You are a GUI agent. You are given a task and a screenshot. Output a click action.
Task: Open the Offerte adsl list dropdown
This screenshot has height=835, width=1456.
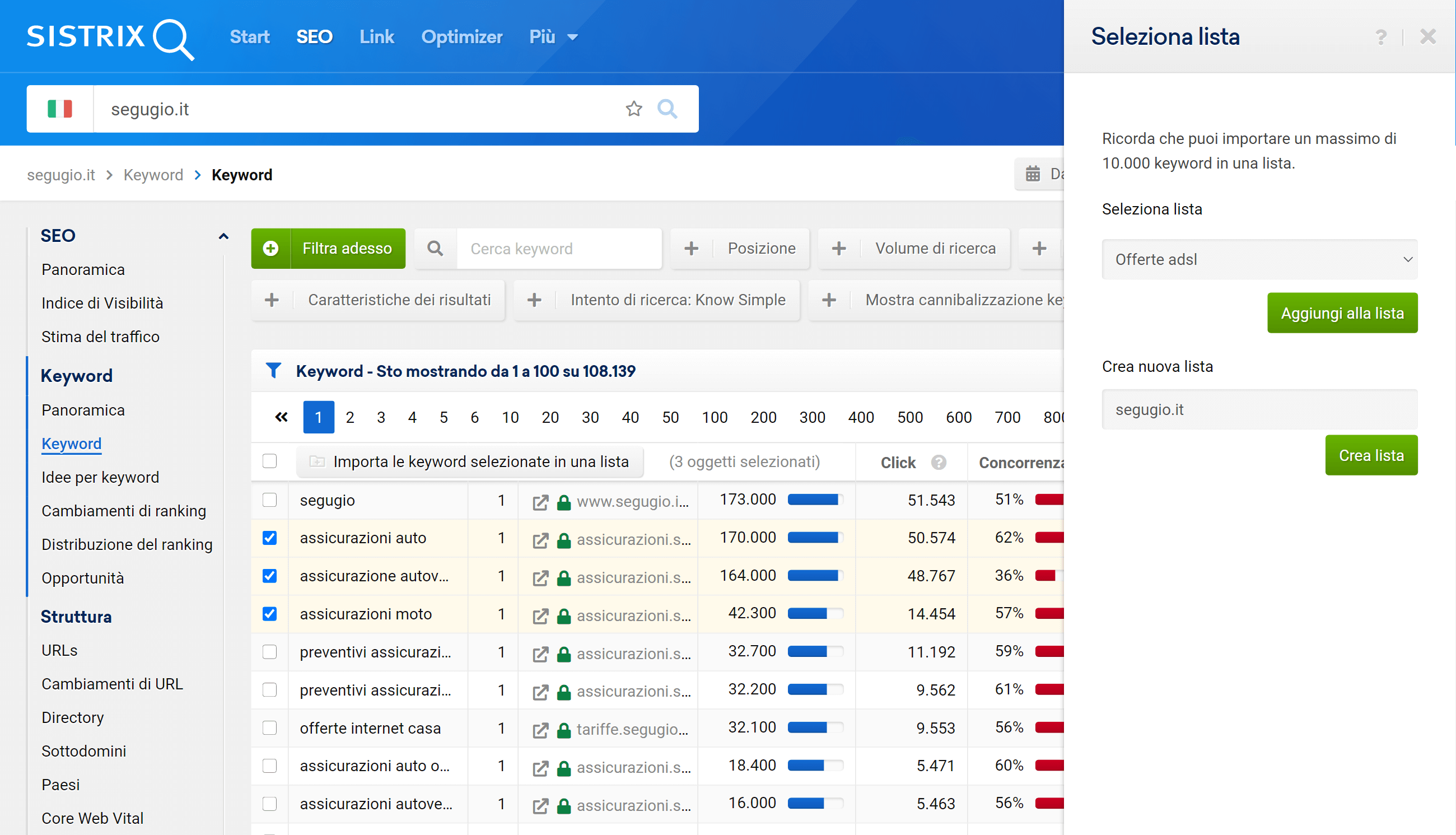1260,260
